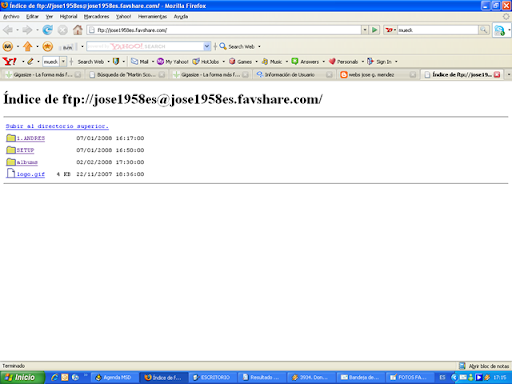This screenshot has width=512, height=384.
Task: Open Yahoo Mail from the toolbar
Action: (140, 62)
